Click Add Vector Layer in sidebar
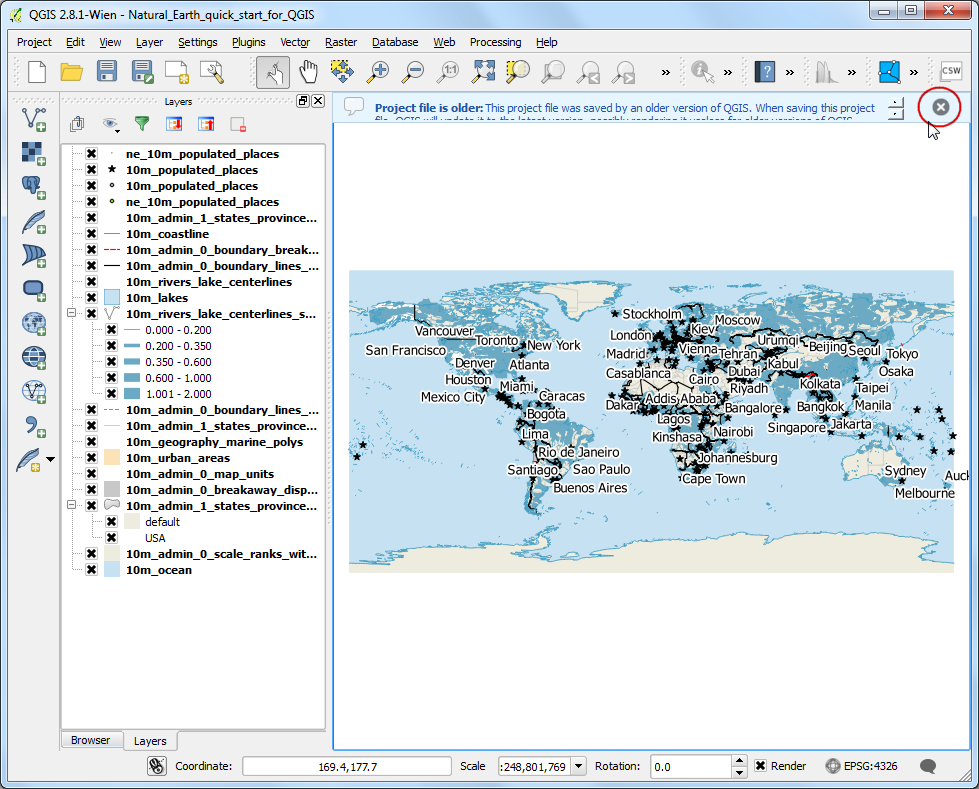Screen dimensions: 979x789 click(x=34, y=119)
